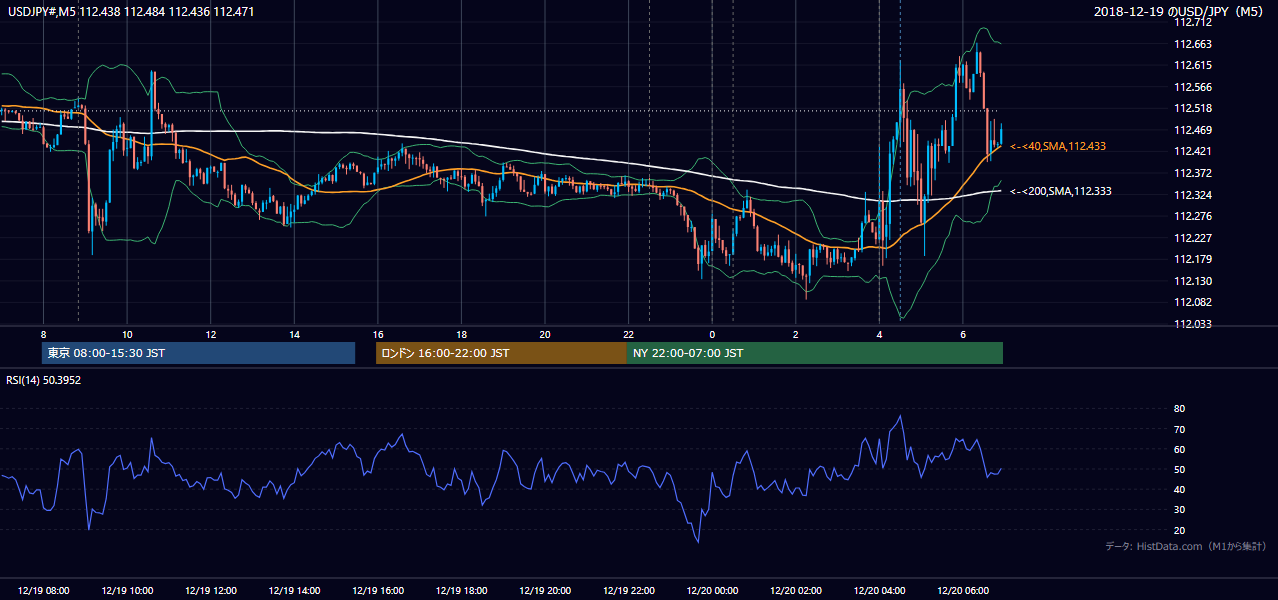This screenshot has height=600, width=1278.
Task: Click the 12/19 10:00 time axis label
Action: click(x=127, y=591)
